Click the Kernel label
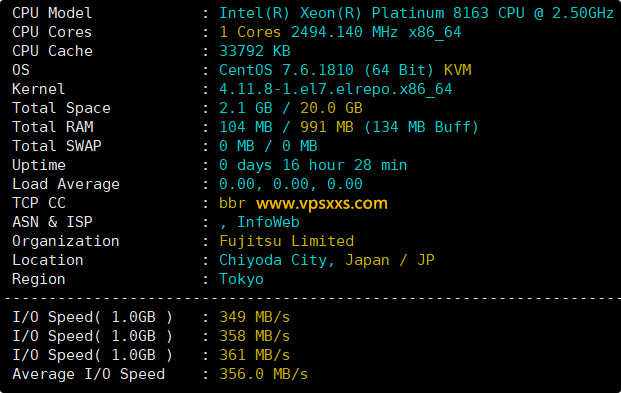Viewport: 621px width, 393px height. click(x=38, y=89)
